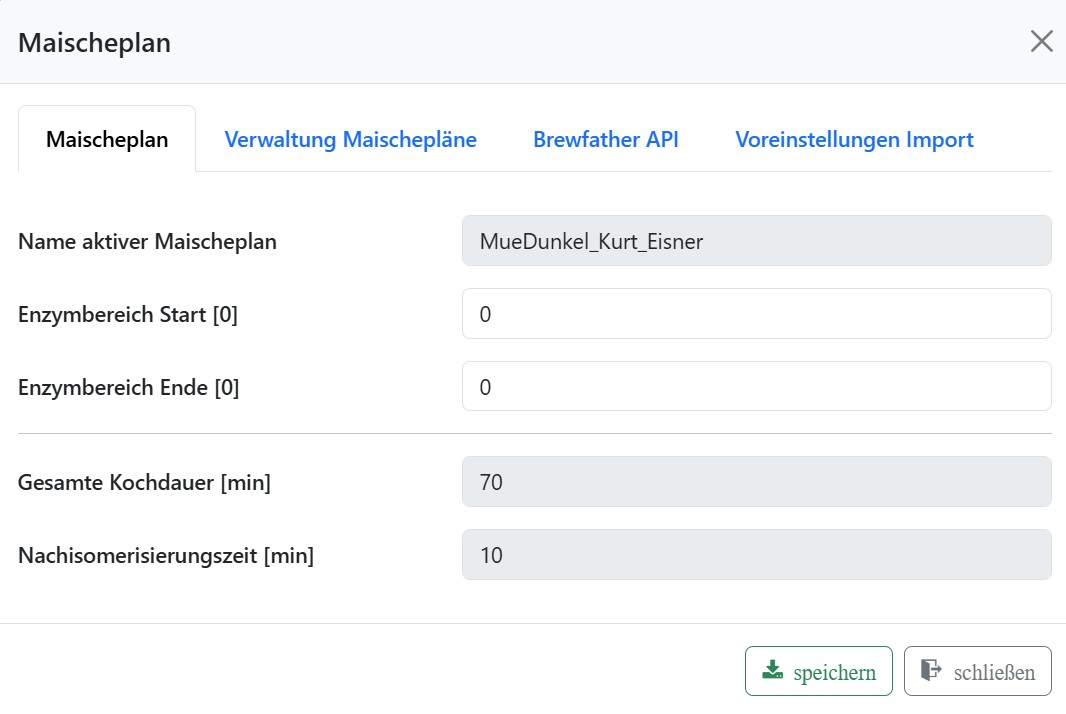Close the Maischeplan dialog with the X icon
This screenshot has width=1066, height=714.
click(x=1041, y=42)
